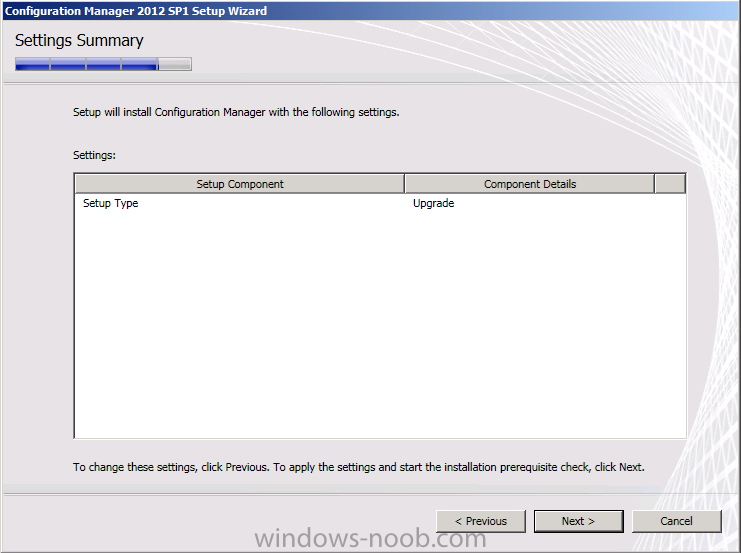Viewport: 741px width, 553px height.
Task: Click the Configuration Manager 2012 SP1 title bar
Action: point(370,10)
